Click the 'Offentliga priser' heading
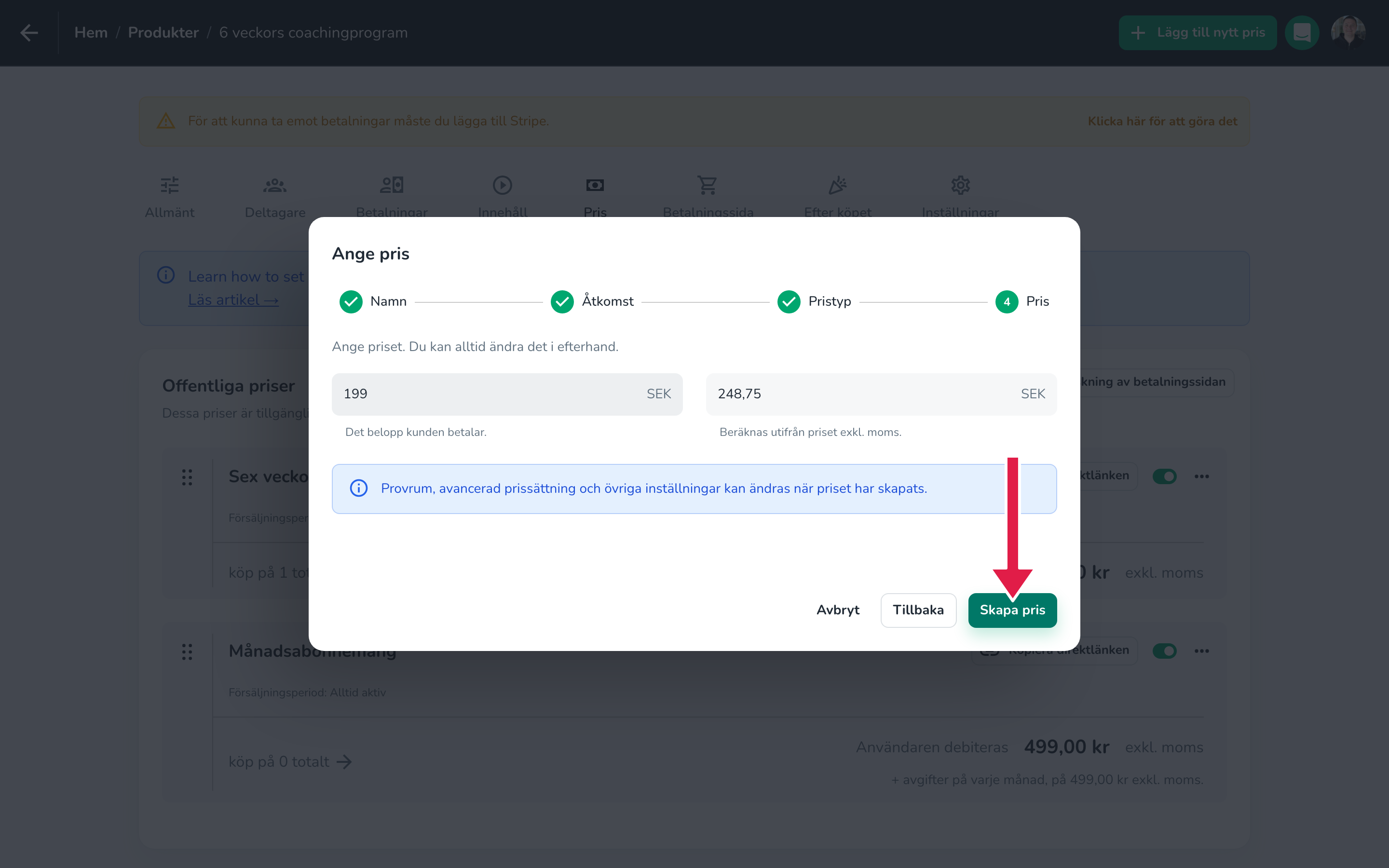1389x868 pixels. pyautogui.click(x=229, y=386)
